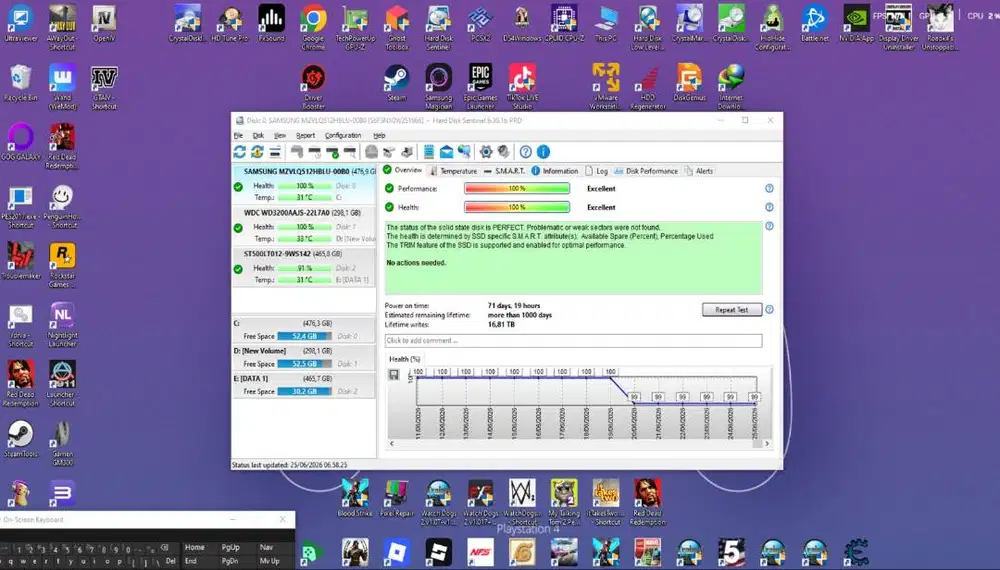The image size is (1000, 570).
Task: Click the Home key on On-Screen Keyboard
Action: [195, 547]
